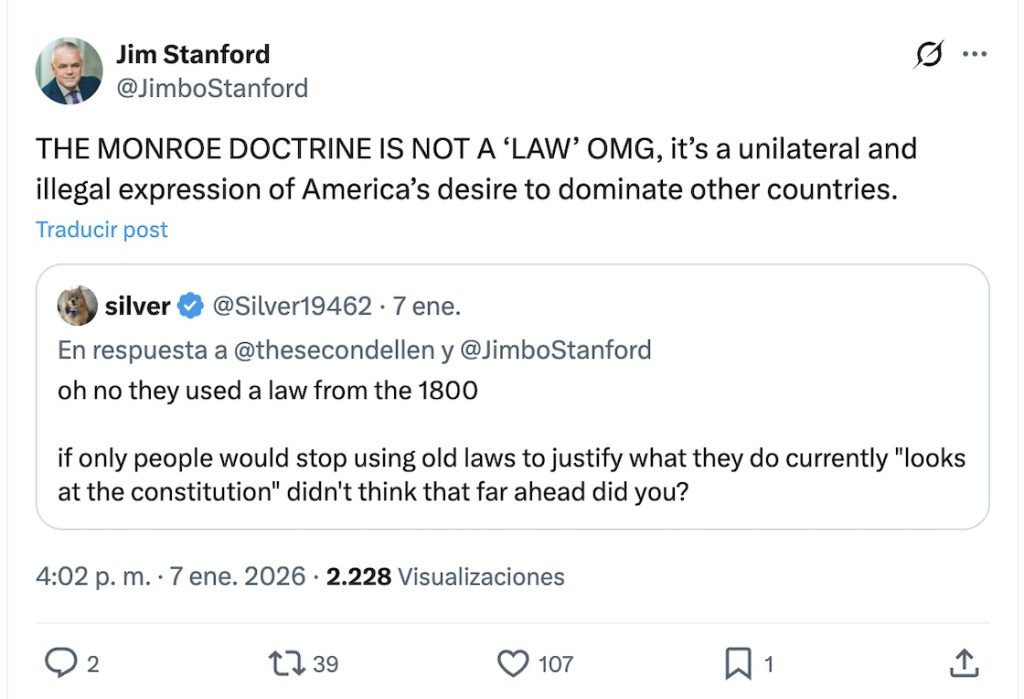The height and width of the screenshot is (699, 1024).
Task: Open the share post icon
Action: pyautogui.click(x=962, y=662)
